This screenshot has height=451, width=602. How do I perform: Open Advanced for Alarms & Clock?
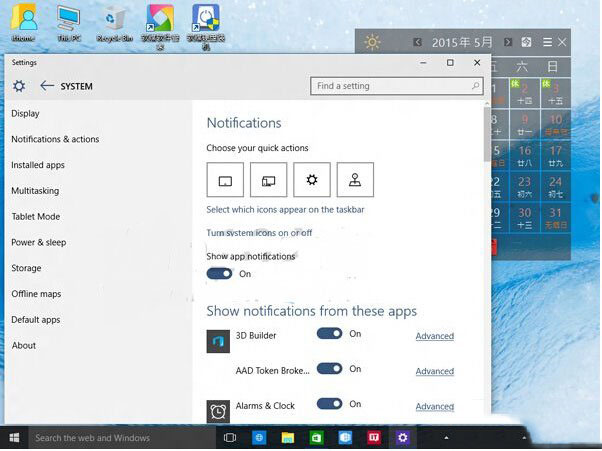[435, 406]
